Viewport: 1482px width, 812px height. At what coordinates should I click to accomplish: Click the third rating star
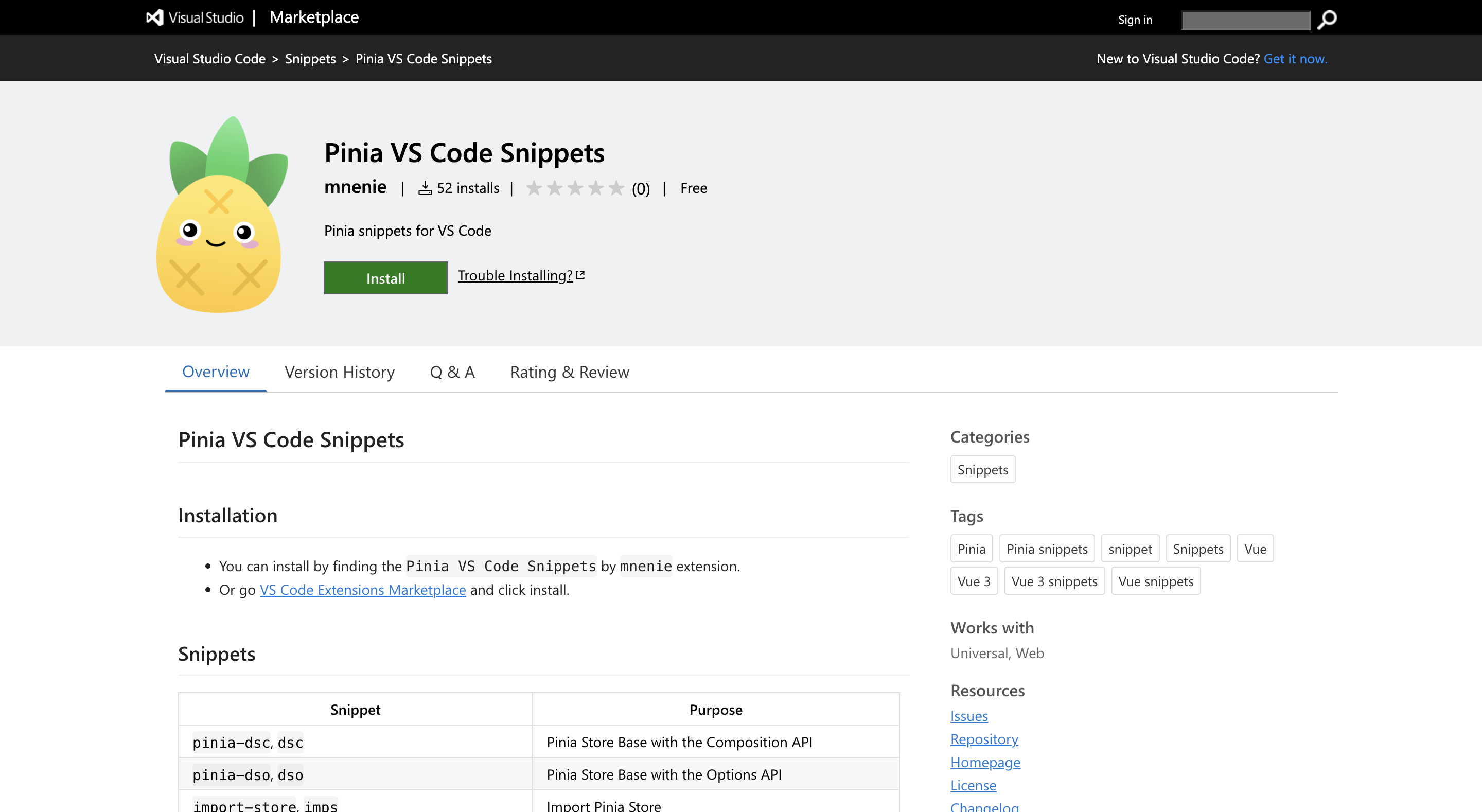(x=575, y=188)
